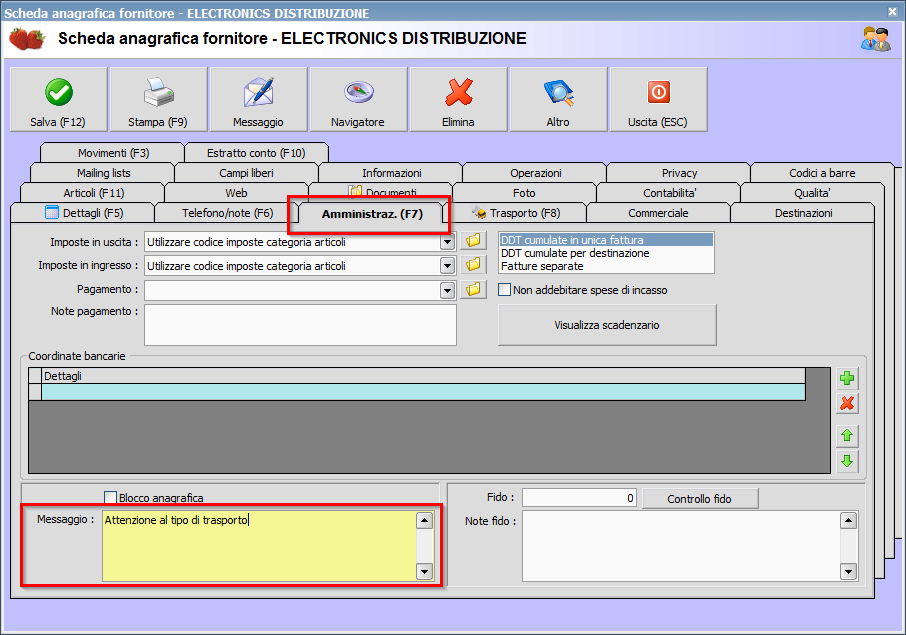Click Uscita (ESC) exit button

click(658, 99)
